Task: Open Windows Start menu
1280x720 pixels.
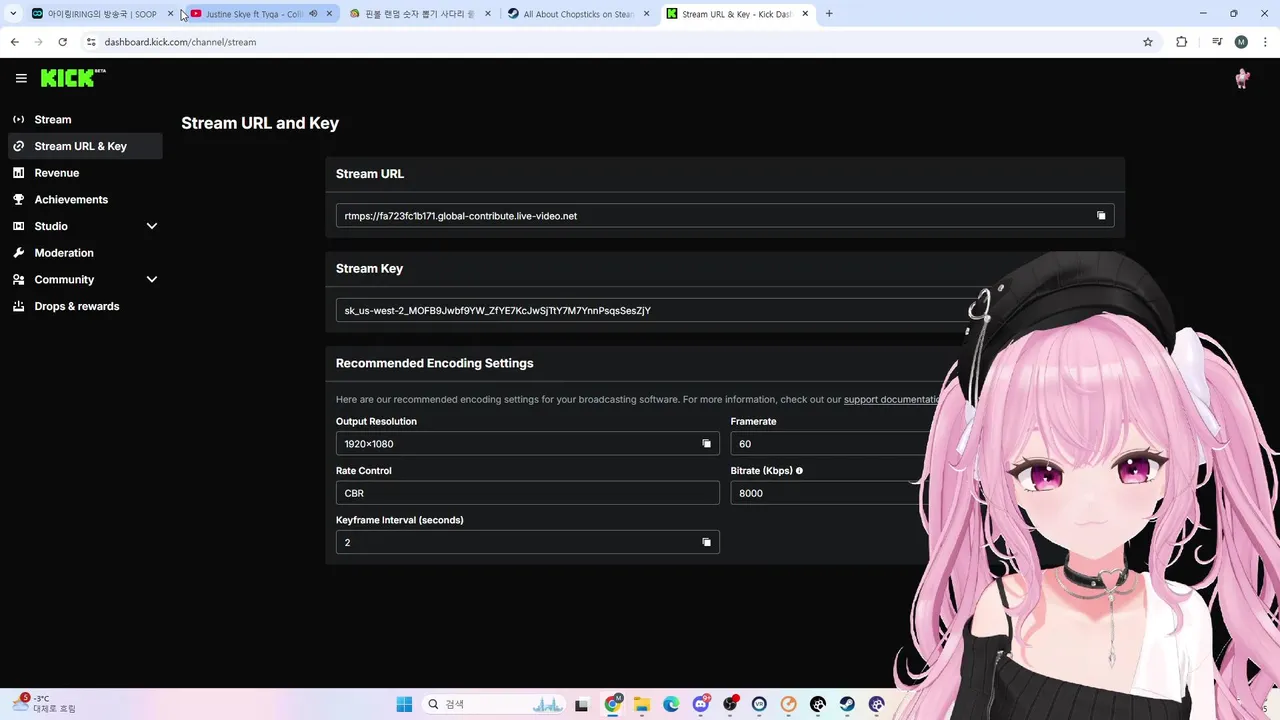Action: 404,704
